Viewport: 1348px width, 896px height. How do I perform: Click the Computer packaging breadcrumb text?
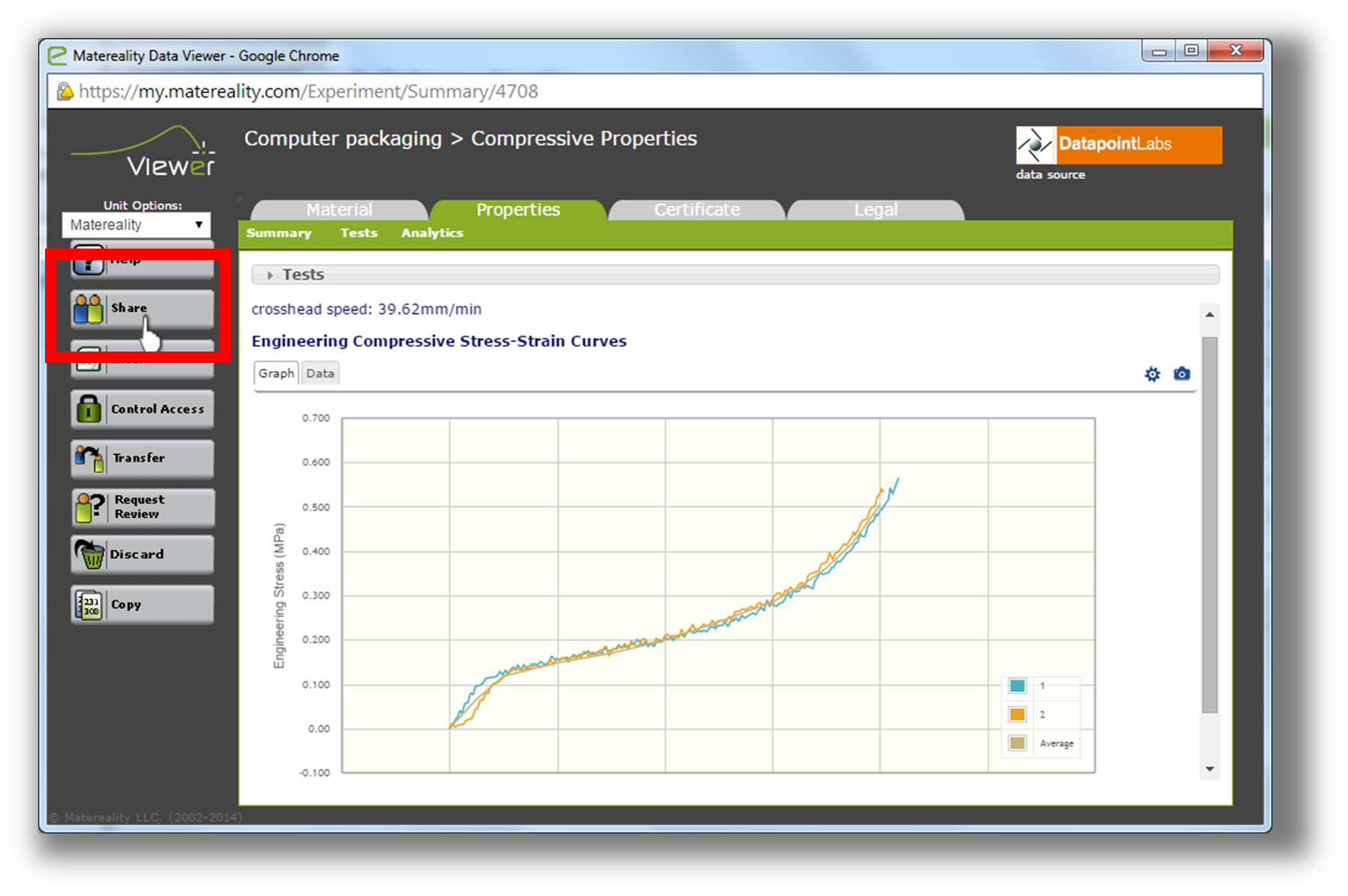pyautogui.click(x=343, y=139)
